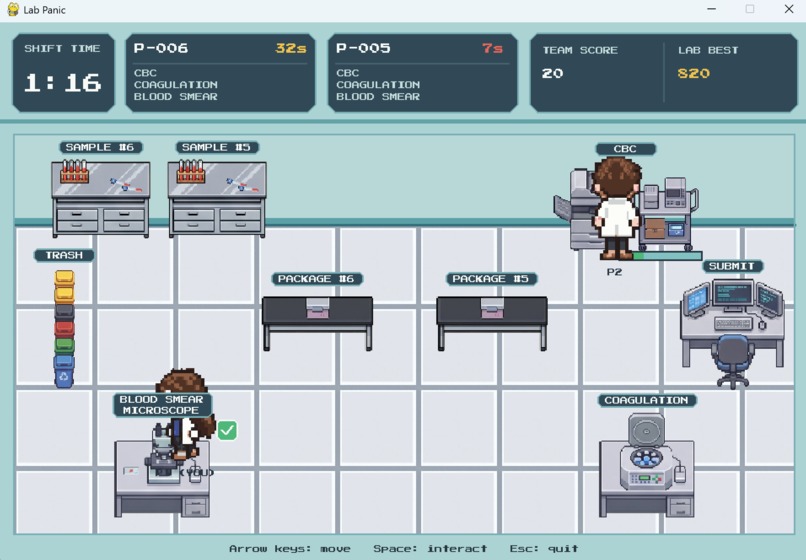Minimize the Lab Panic window

711,9
